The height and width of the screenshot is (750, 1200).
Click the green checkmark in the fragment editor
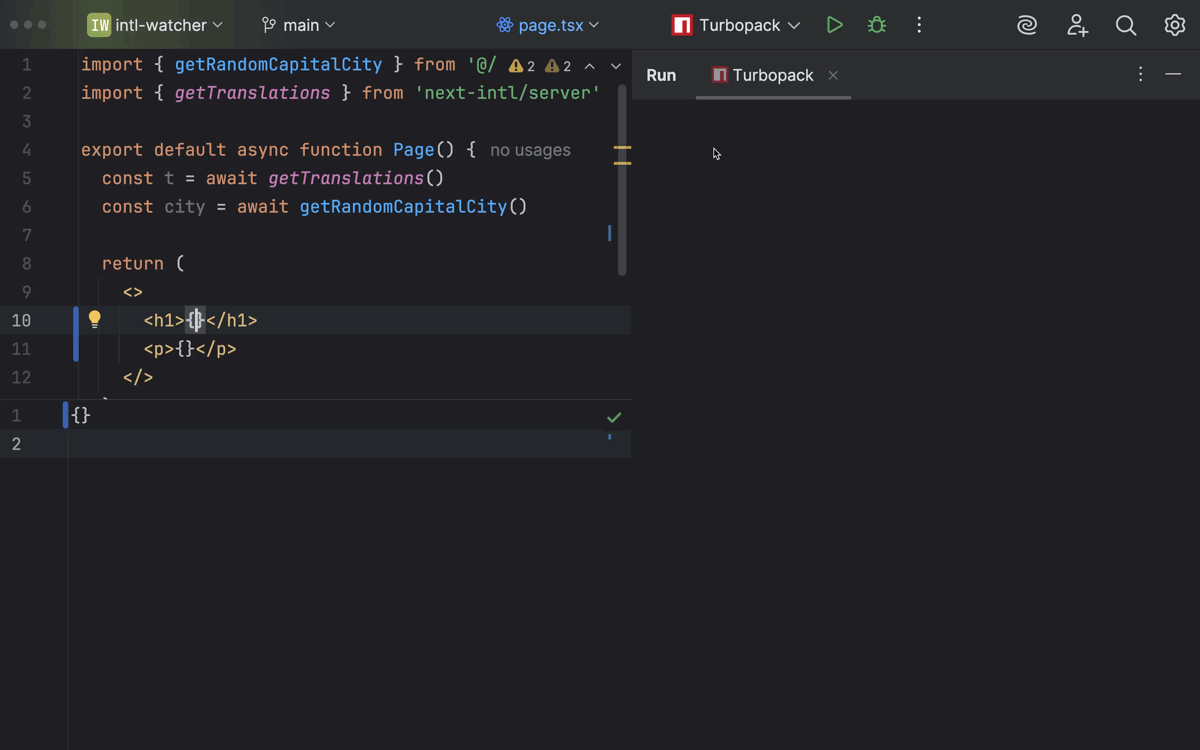[x=614, y=417]
